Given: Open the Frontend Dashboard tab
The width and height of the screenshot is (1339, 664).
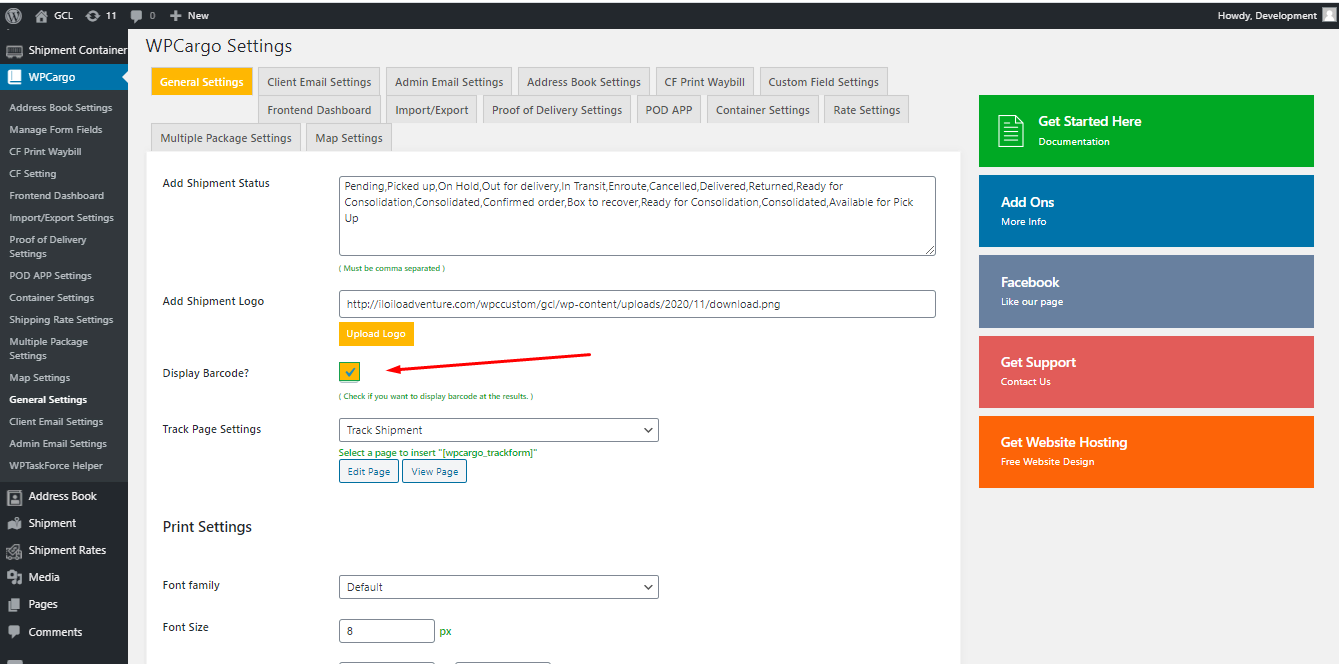Looking at the screenshot, I should pyautogui.click(x=319, y=110).
